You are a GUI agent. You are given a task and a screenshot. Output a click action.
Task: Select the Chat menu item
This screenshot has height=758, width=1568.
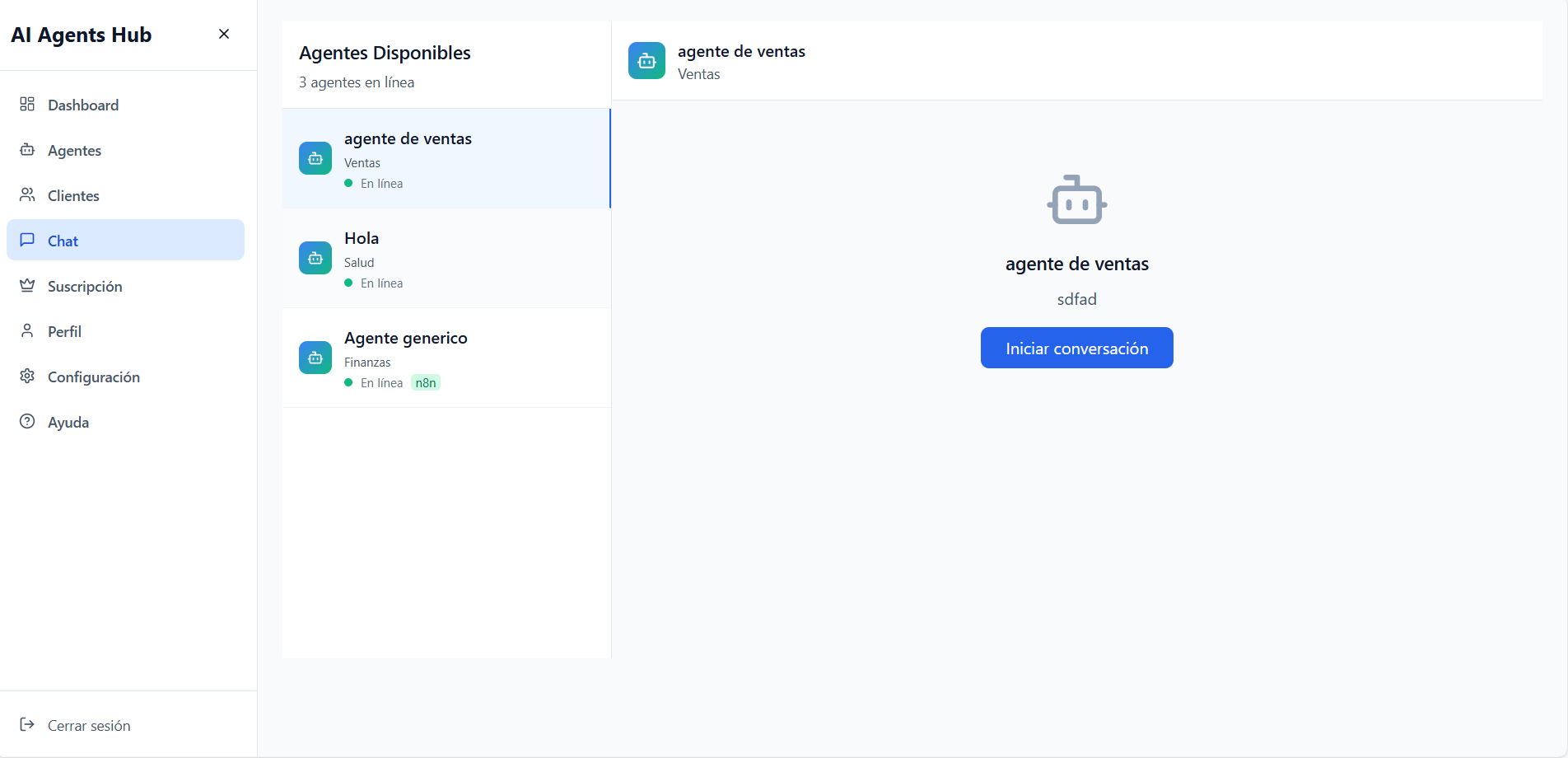(125, 240)
